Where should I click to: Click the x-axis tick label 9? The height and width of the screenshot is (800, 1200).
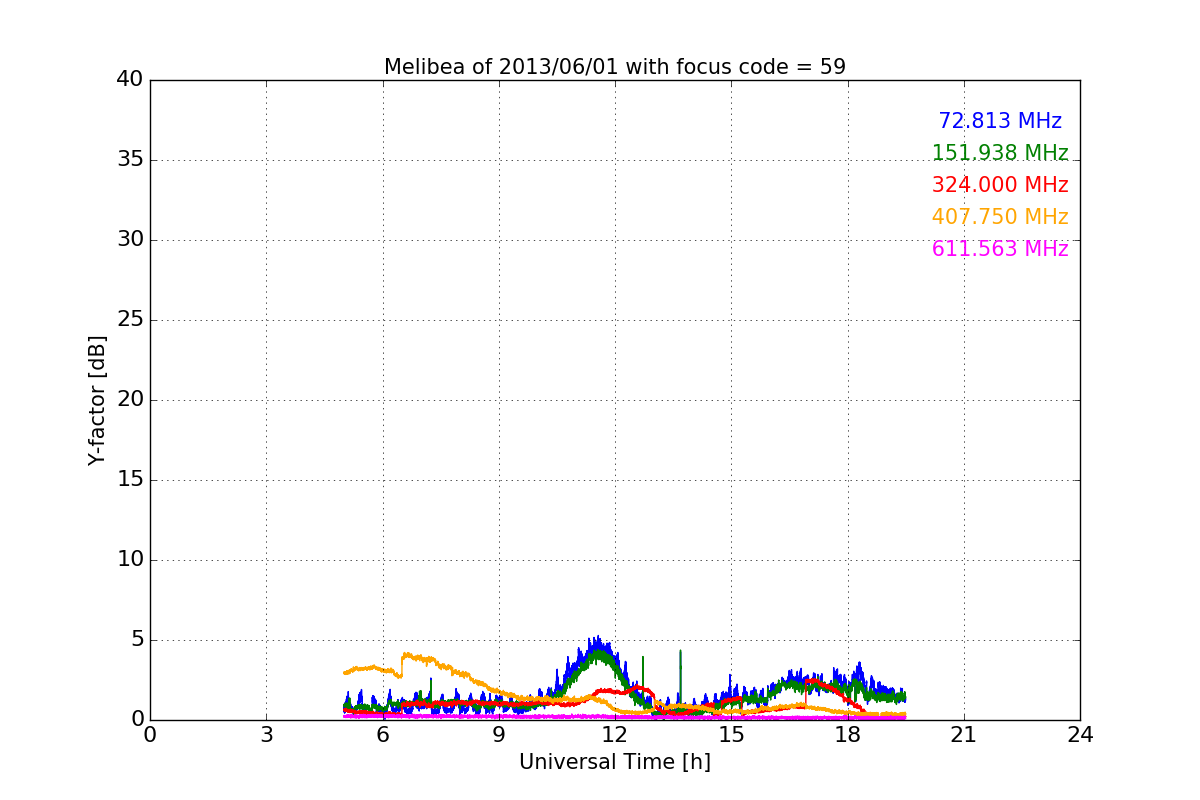pyautogui.click(x=499, y=735)
